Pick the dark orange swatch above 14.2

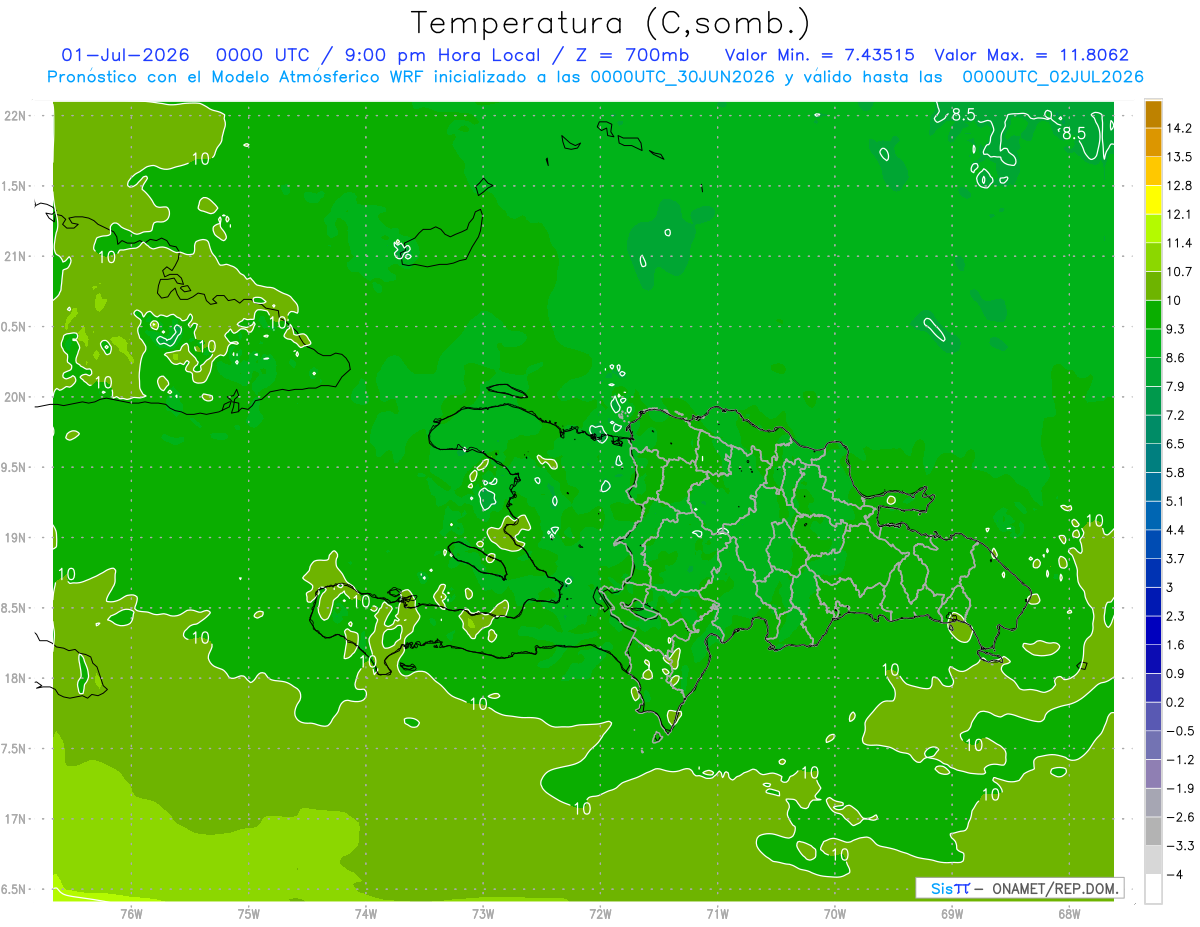coord(1153,115)
